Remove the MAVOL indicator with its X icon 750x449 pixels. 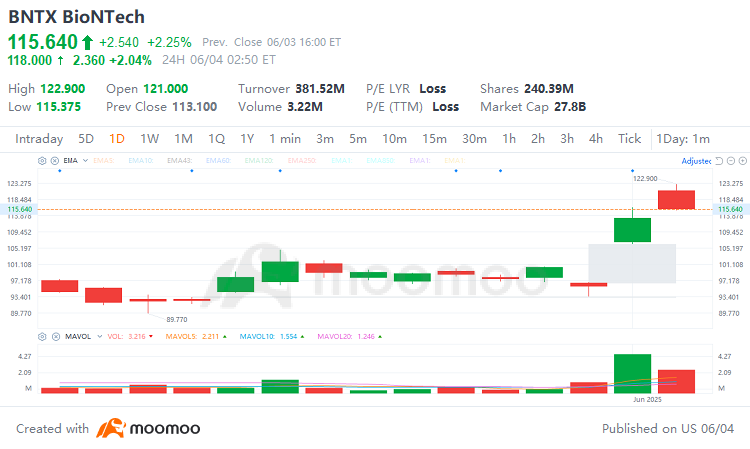pos(56,337)
